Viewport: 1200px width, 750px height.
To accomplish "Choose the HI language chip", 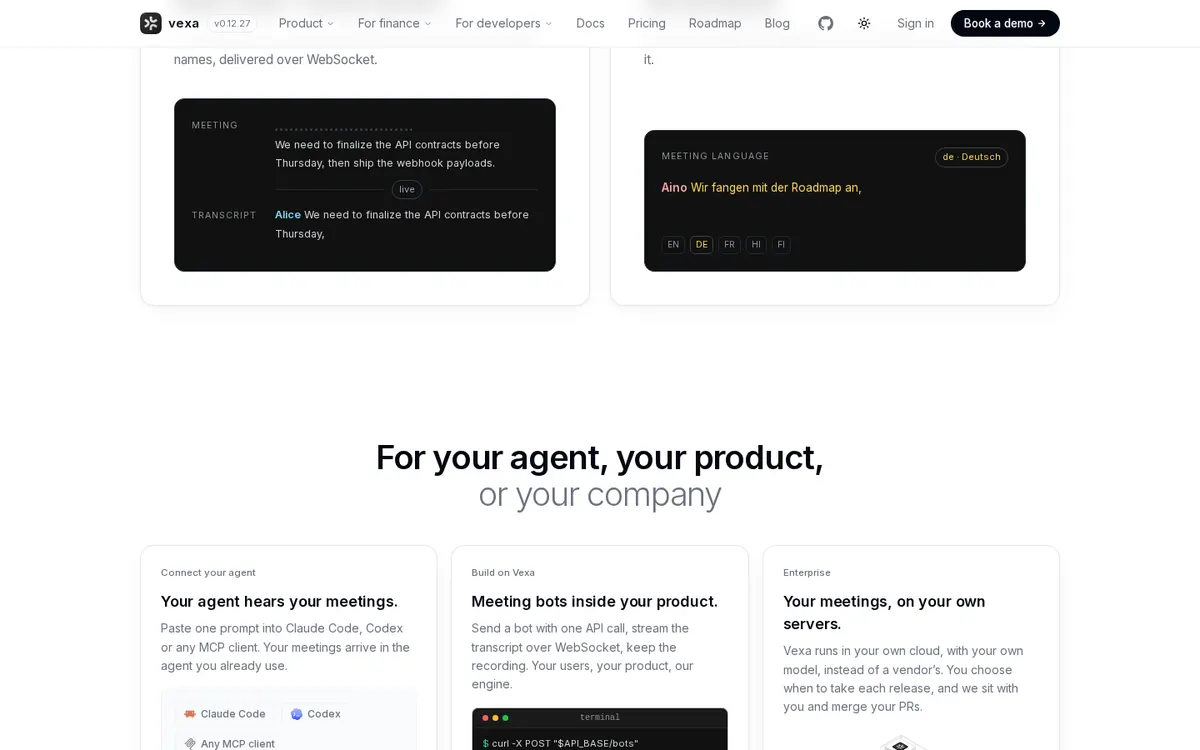I will pos(756,245).
